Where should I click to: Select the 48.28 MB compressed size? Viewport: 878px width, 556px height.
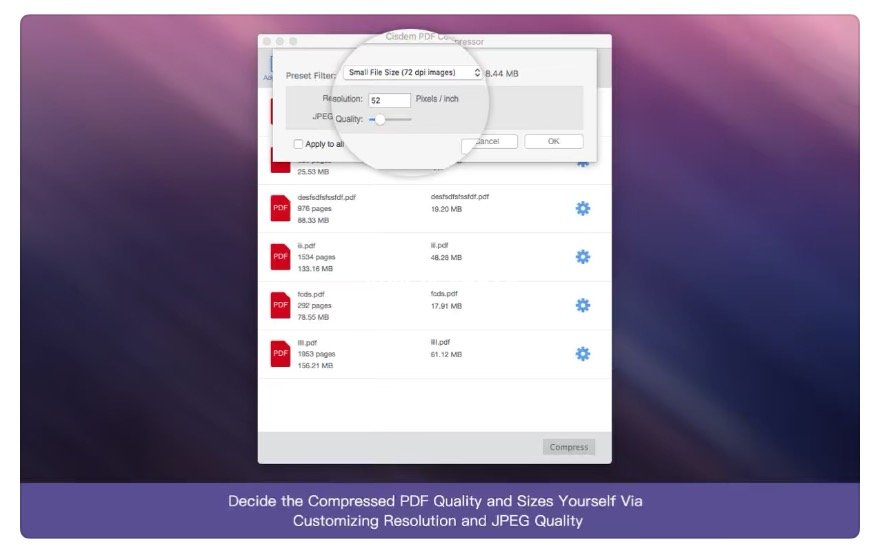[x=446, y=258]
